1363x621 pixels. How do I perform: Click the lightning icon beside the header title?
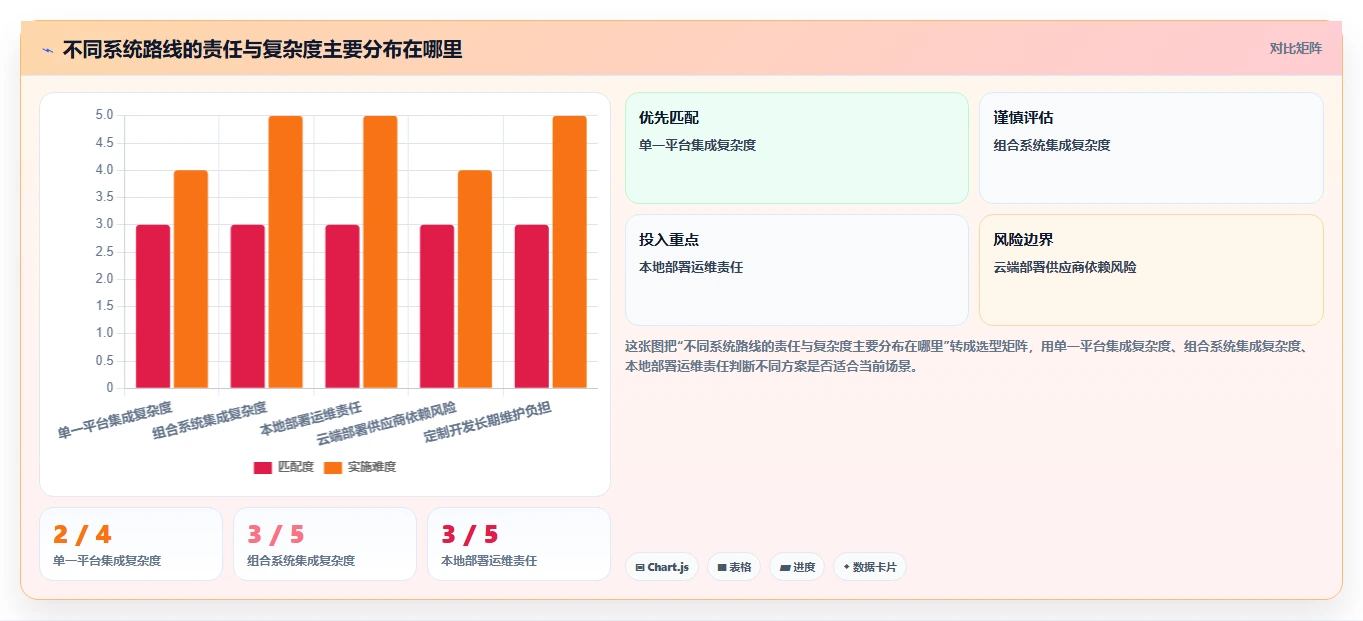47,50
